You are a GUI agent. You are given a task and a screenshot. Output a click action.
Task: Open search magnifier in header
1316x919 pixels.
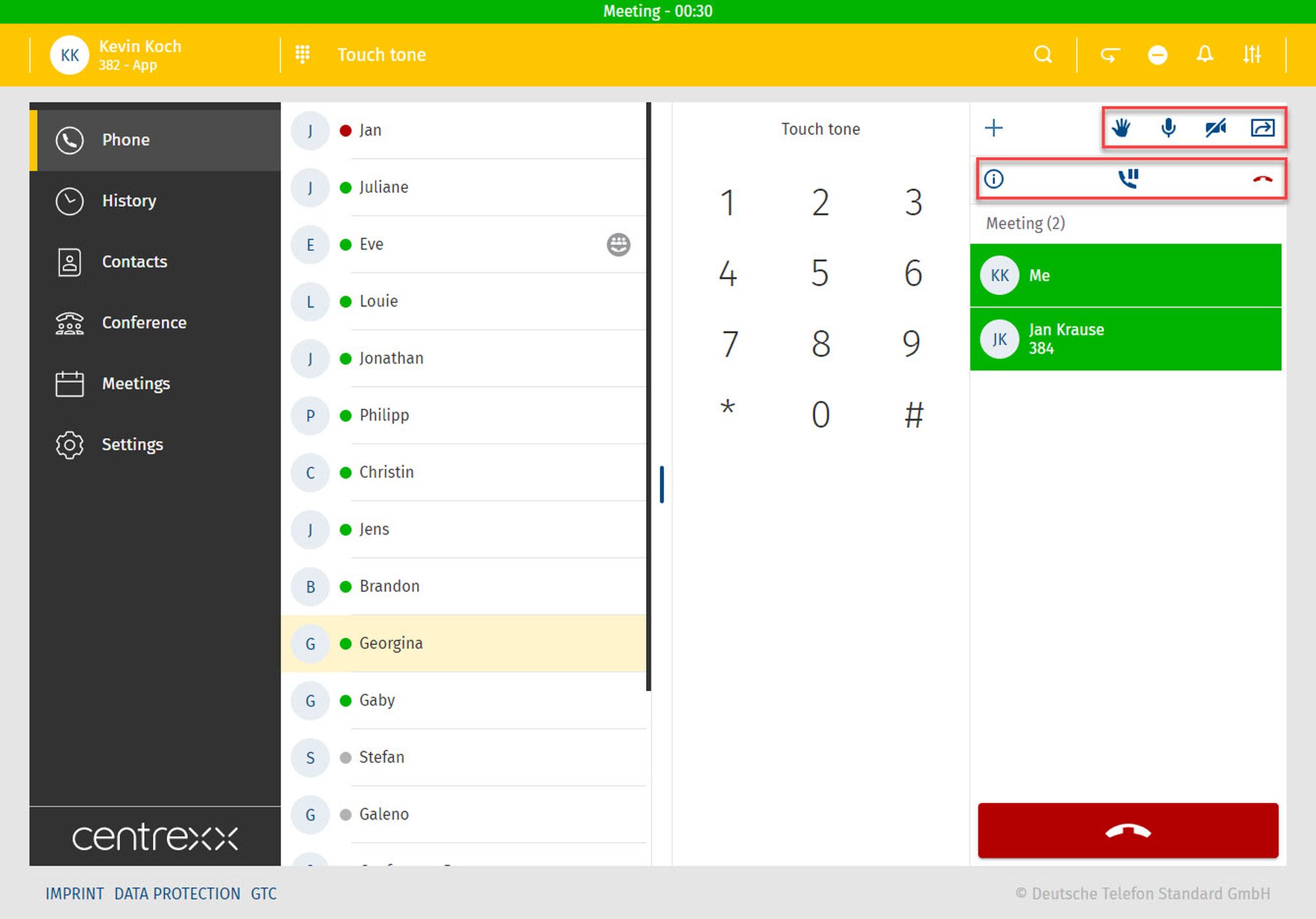(1043, 55)
